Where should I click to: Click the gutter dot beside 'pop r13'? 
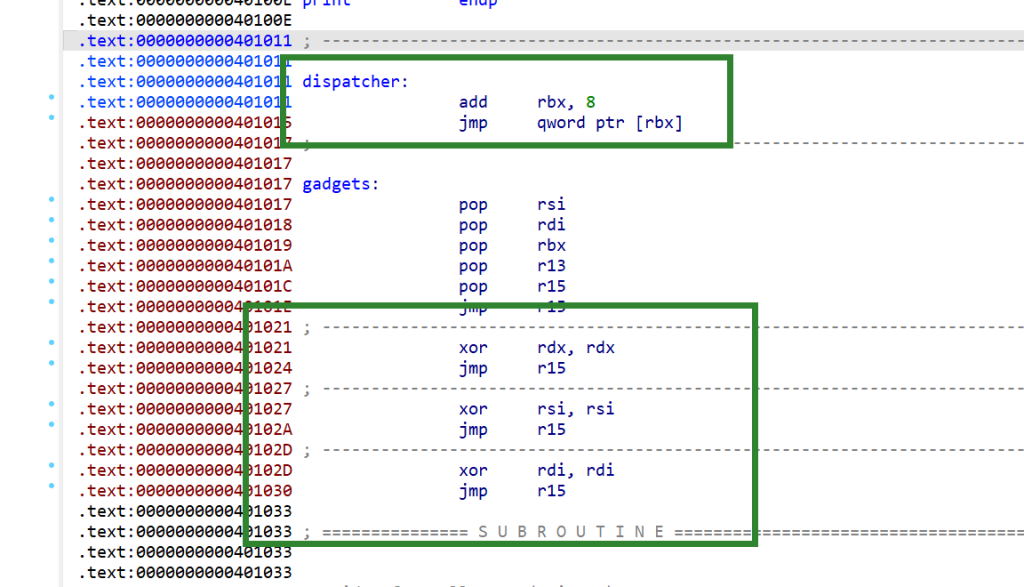point(51,261)
